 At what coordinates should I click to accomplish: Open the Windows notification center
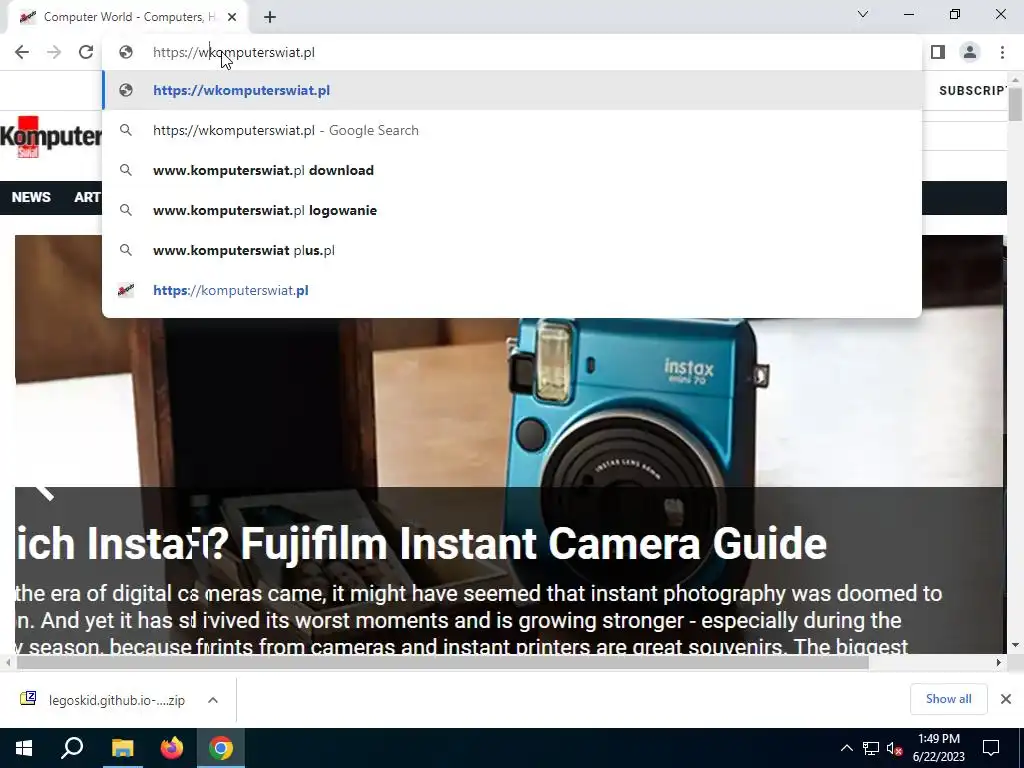pyautogui.click(x=991, y=748)
